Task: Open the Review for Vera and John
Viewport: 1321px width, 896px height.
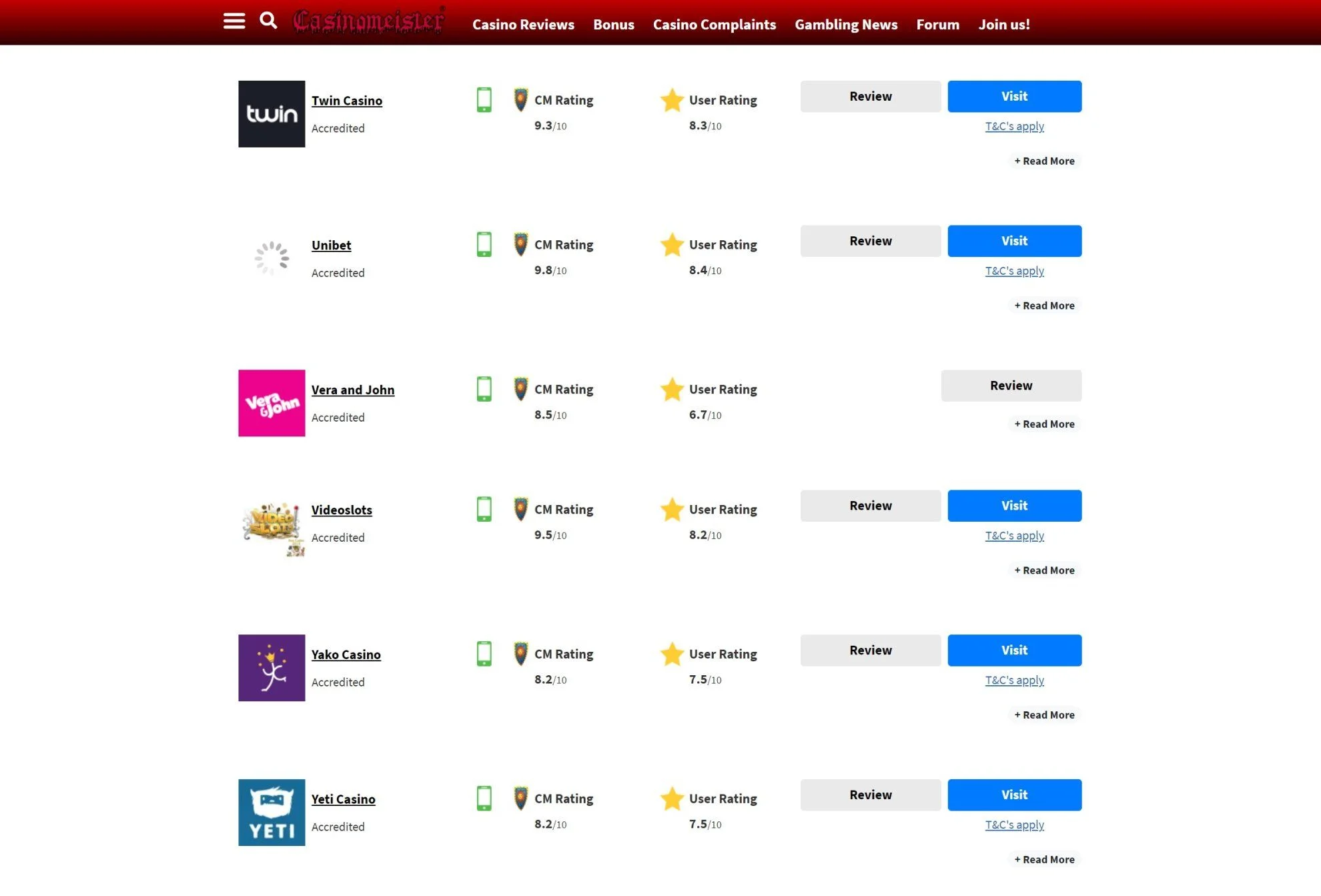Action: click(1011, 386)
